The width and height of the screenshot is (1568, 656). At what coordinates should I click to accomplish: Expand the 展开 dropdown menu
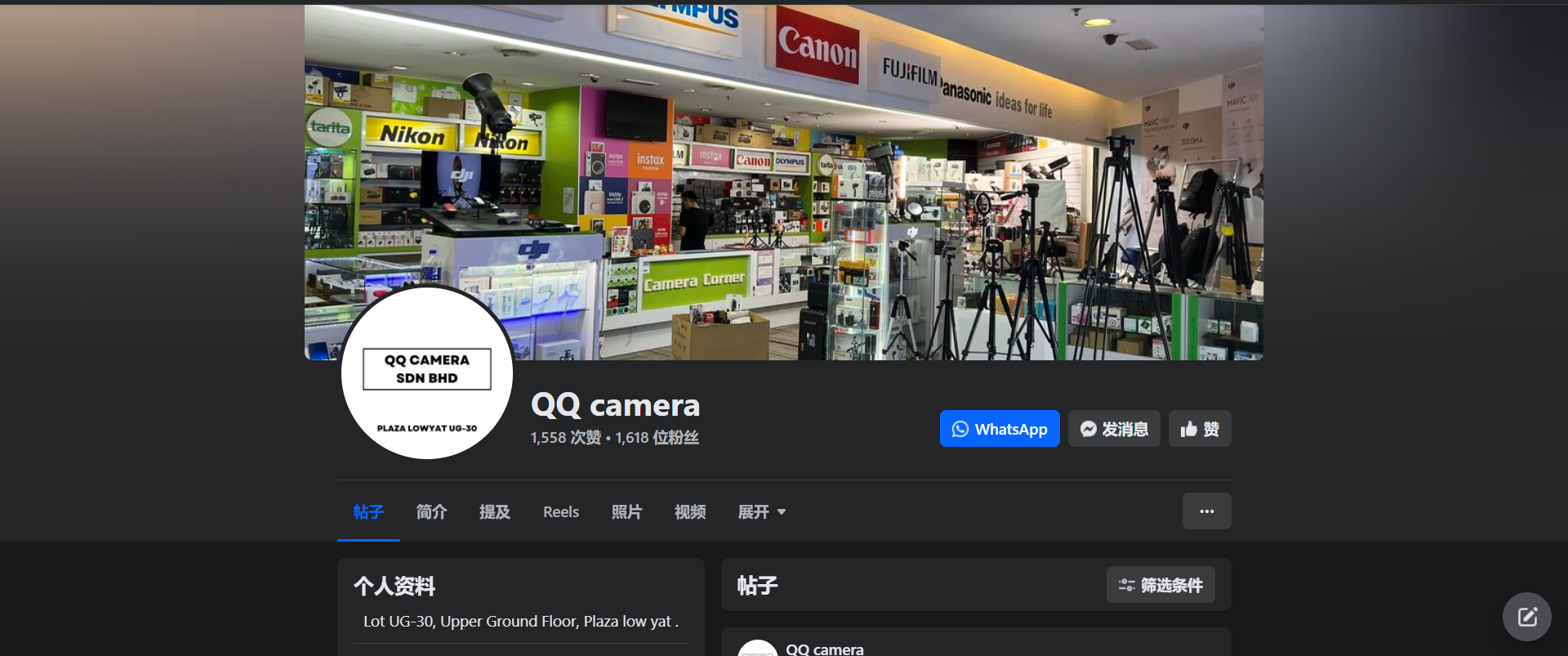(x=761, y=512)
